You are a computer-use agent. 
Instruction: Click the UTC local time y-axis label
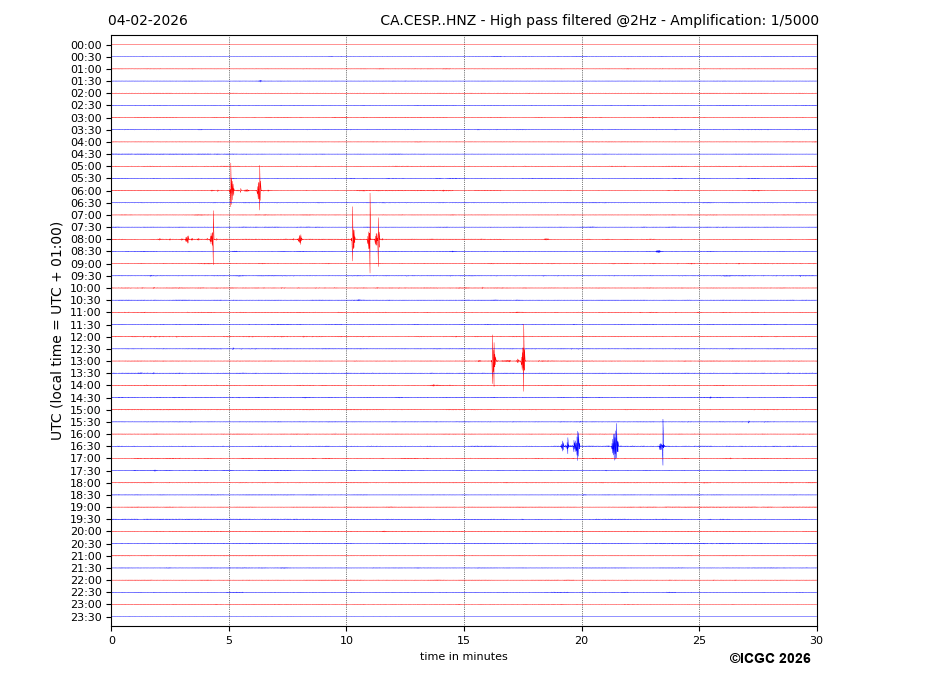[57, 330]
